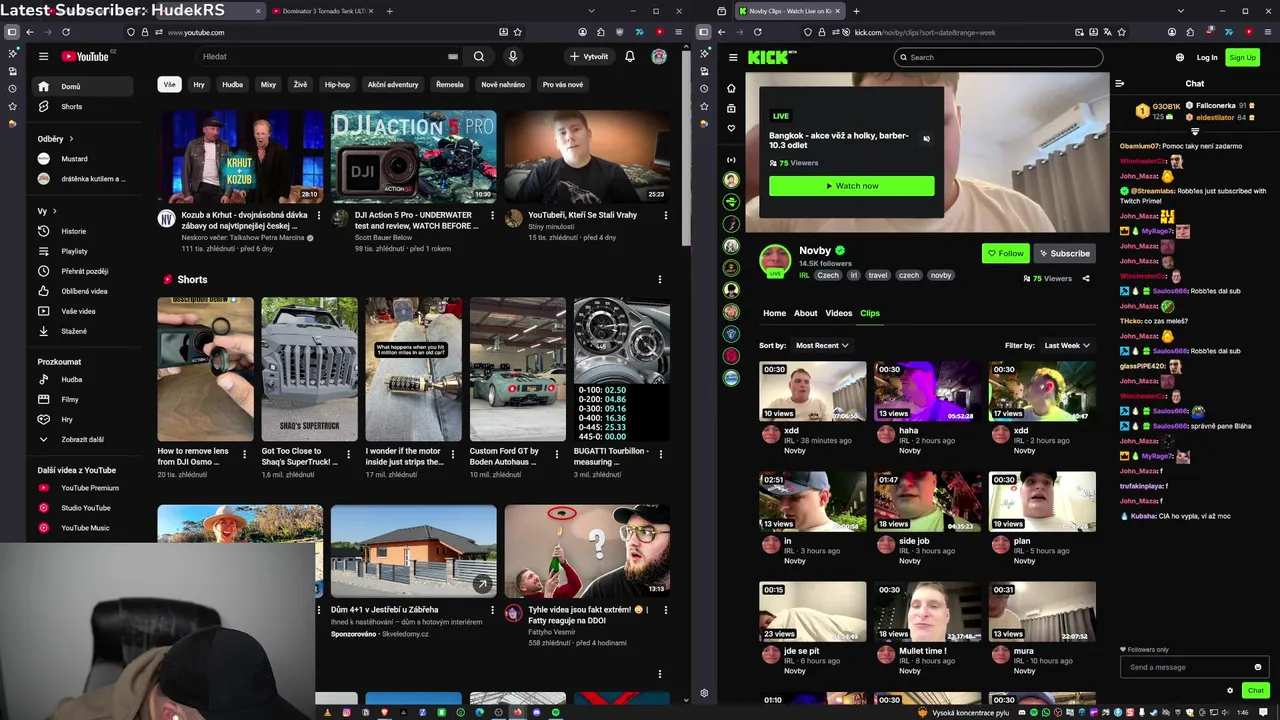Click Kick search field
This screenshot has height=720, width=1280.
click(x=998, y=58)
